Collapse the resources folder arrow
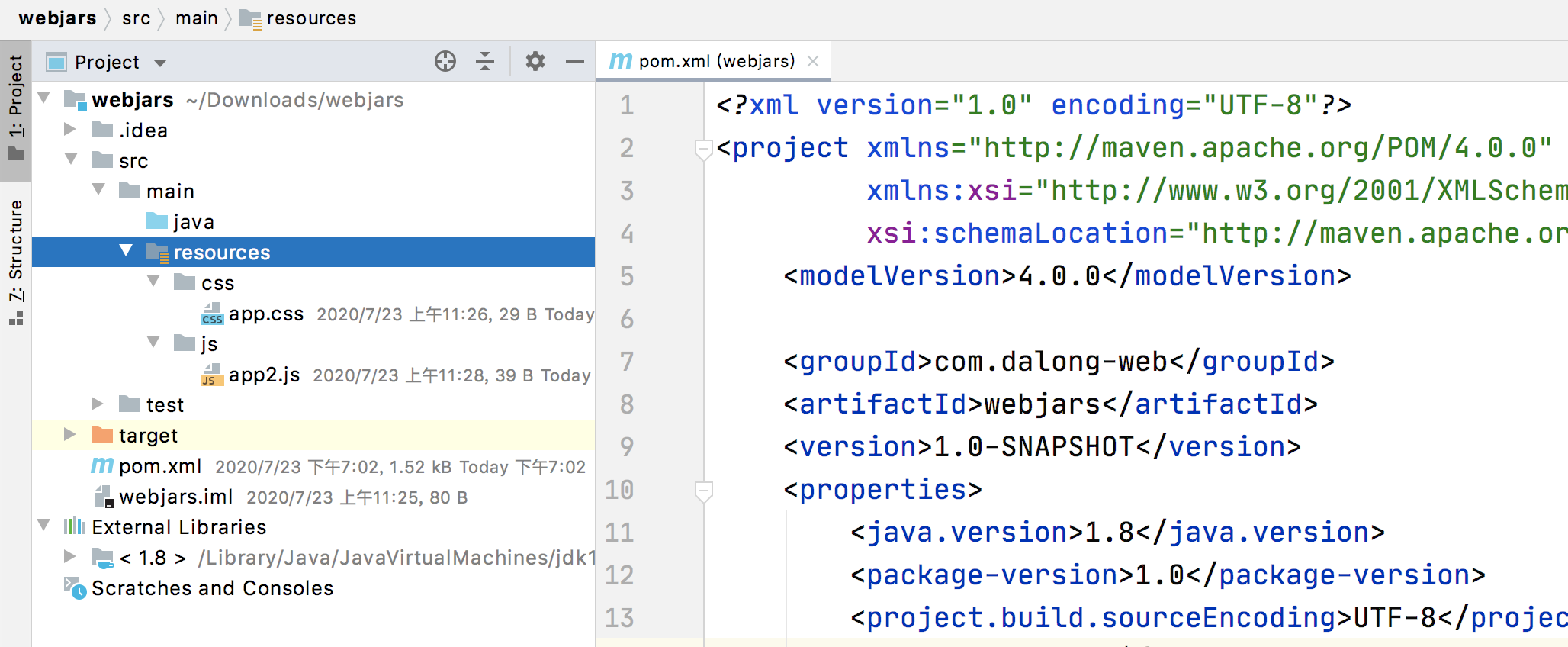The width and height of the screenshot is (1568, 647). point(127,250)
